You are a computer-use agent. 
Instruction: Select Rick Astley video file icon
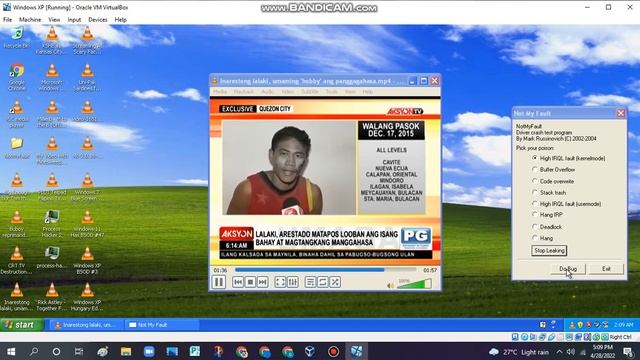coord(52,297)
